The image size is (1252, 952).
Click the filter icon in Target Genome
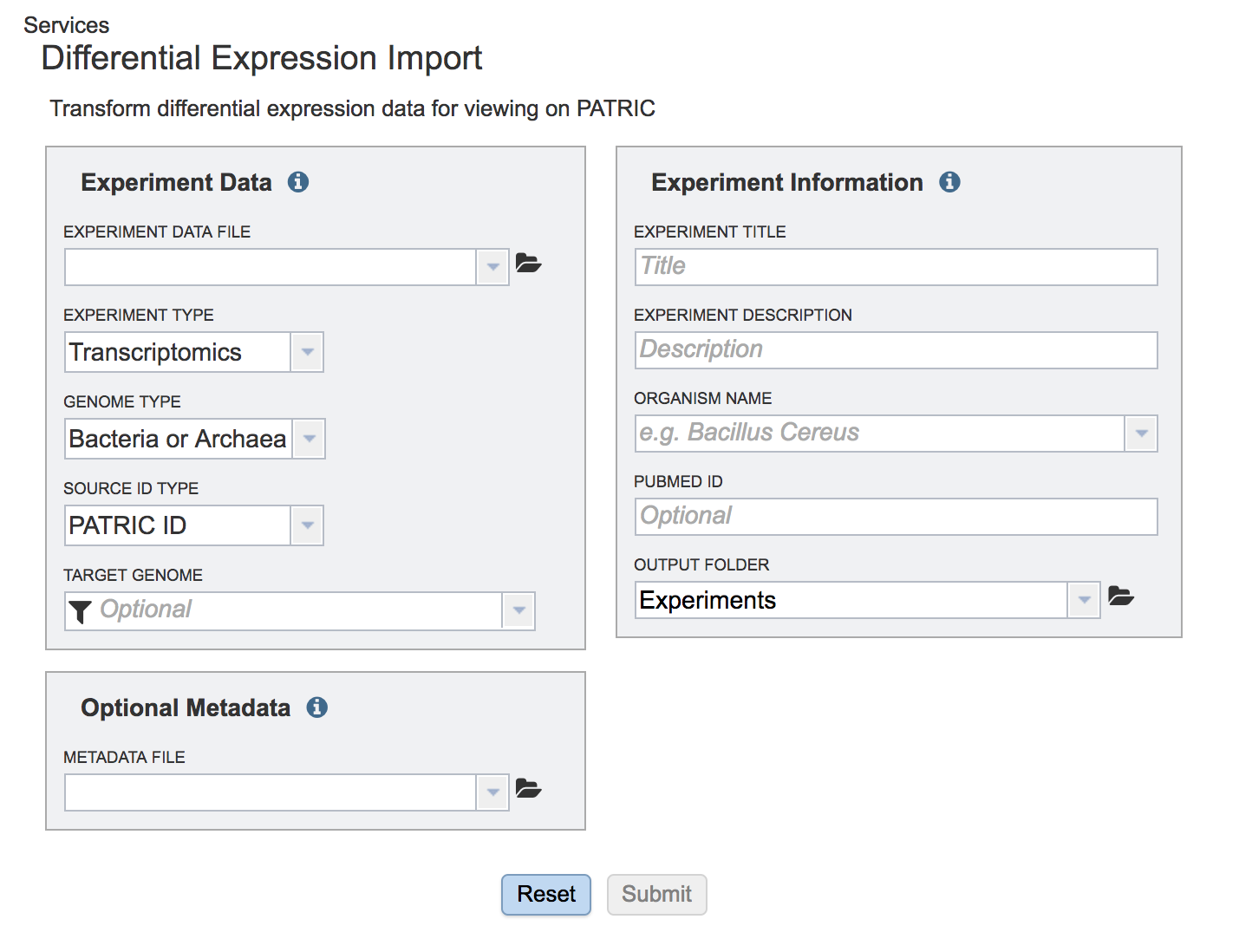(x=80, y=611)
